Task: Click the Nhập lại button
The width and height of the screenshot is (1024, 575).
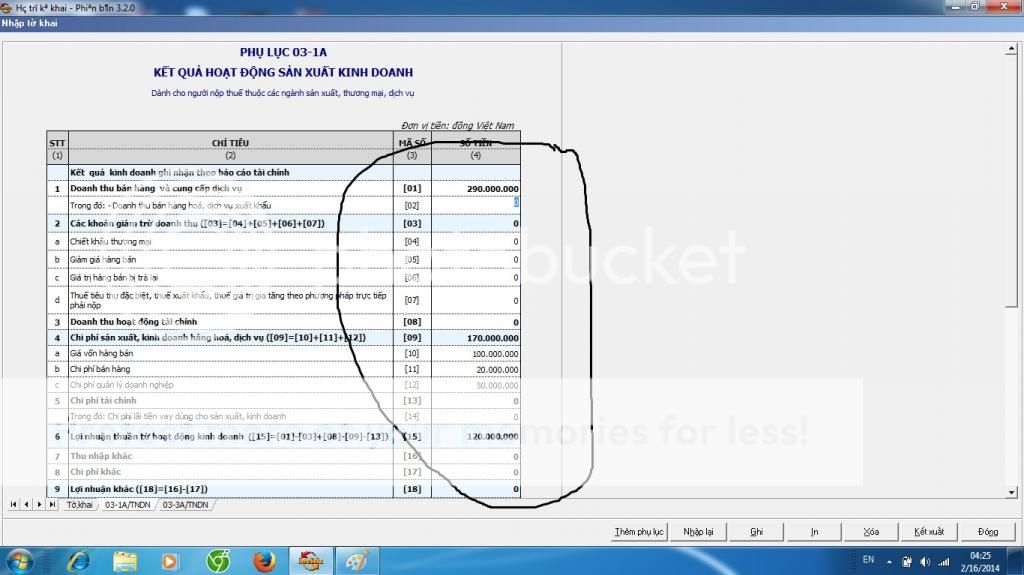Action: (698, 532)
